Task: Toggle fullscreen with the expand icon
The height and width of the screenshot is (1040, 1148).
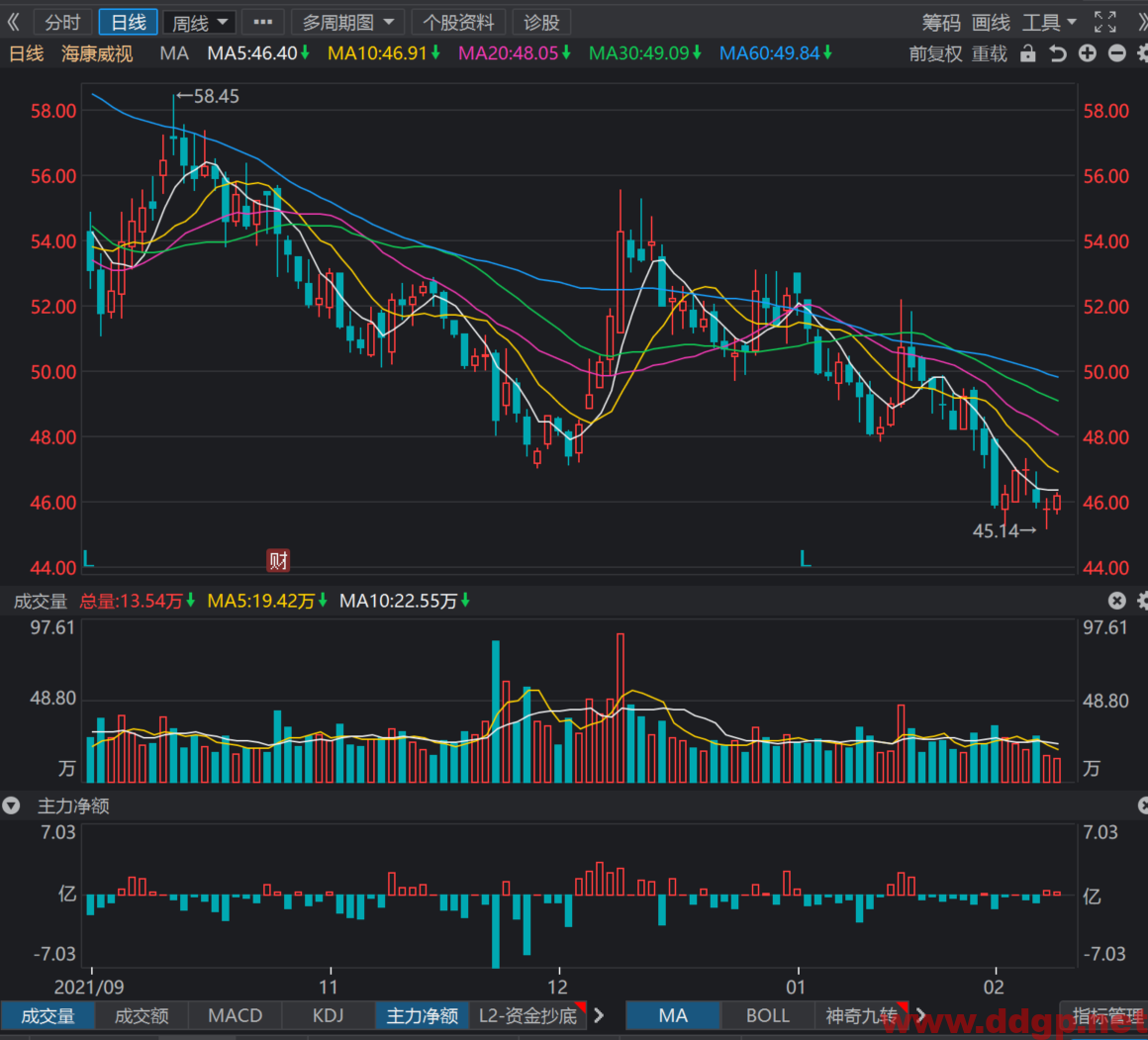Action: pos(1104,22)
